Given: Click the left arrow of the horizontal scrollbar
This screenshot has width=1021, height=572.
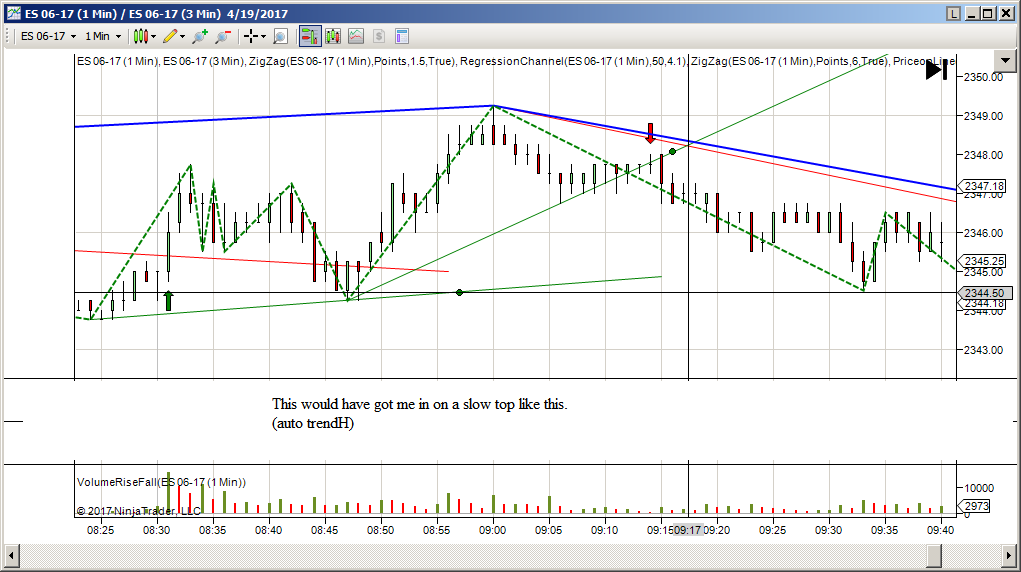Looking at the screenshot, I should tap(12, 556).
